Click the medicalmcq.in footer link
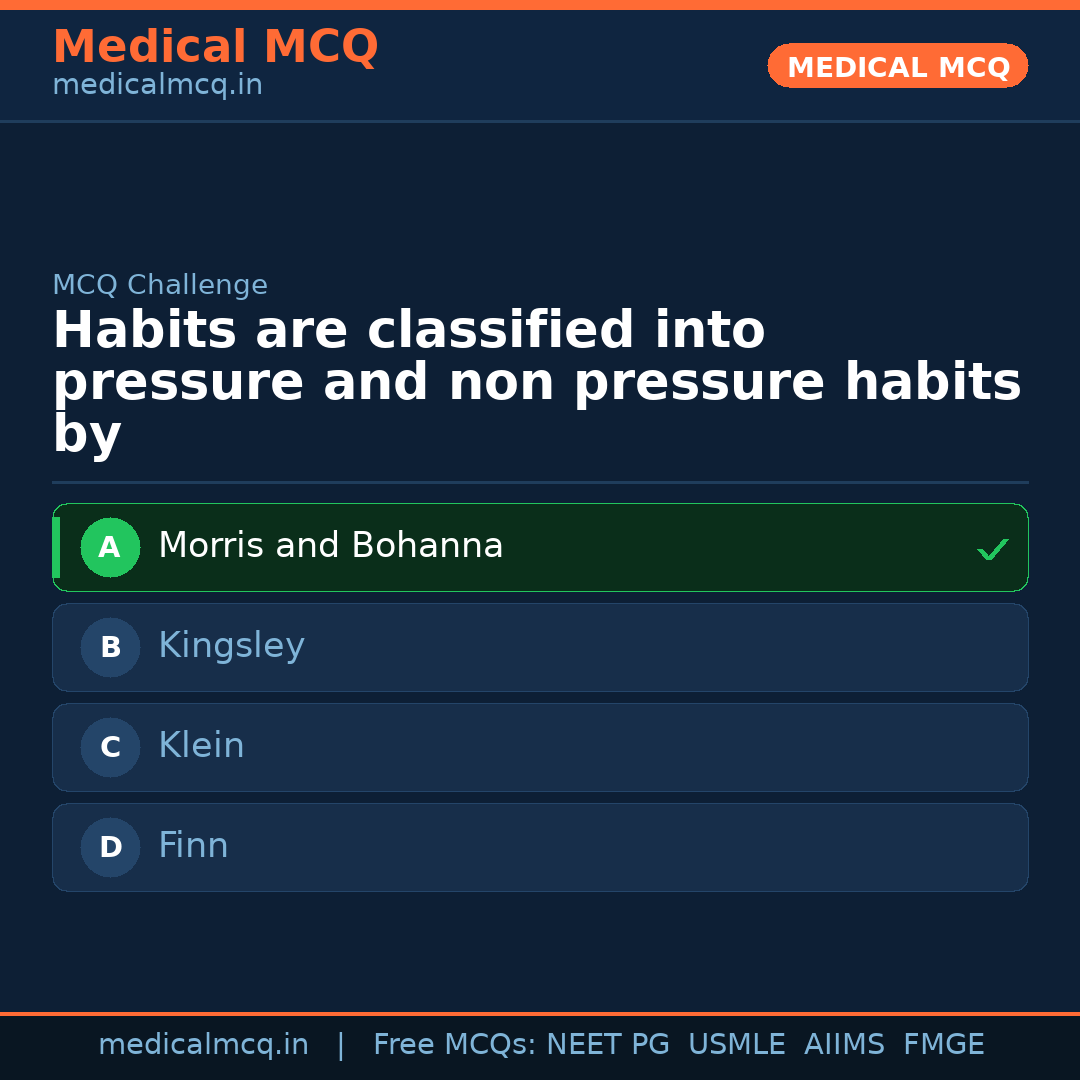1080x1080 pixels. pyautogui.click(x=203, y=1045)
